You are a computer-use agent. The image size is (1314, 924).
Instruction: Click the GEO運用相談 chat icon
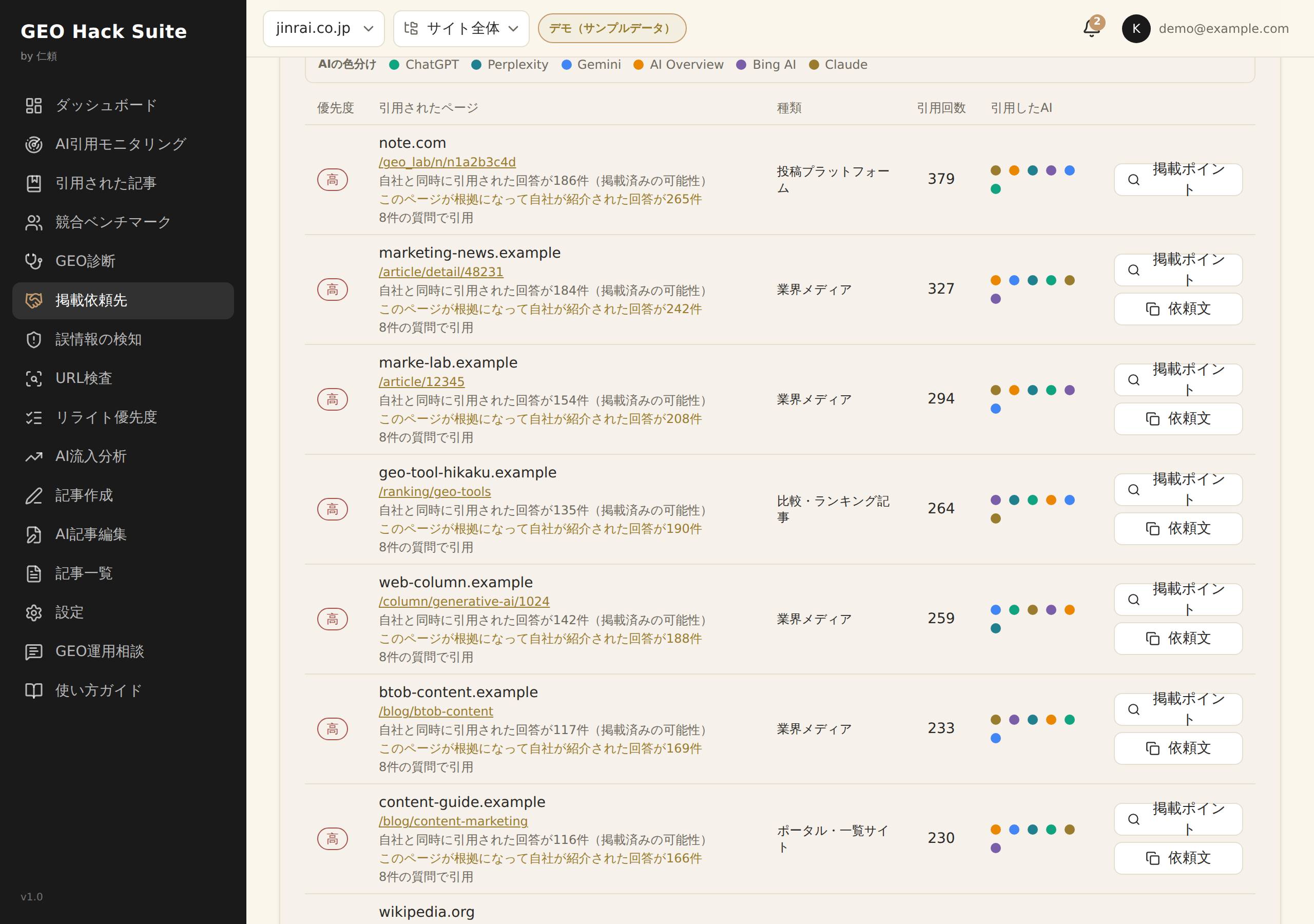coord(34,651)
